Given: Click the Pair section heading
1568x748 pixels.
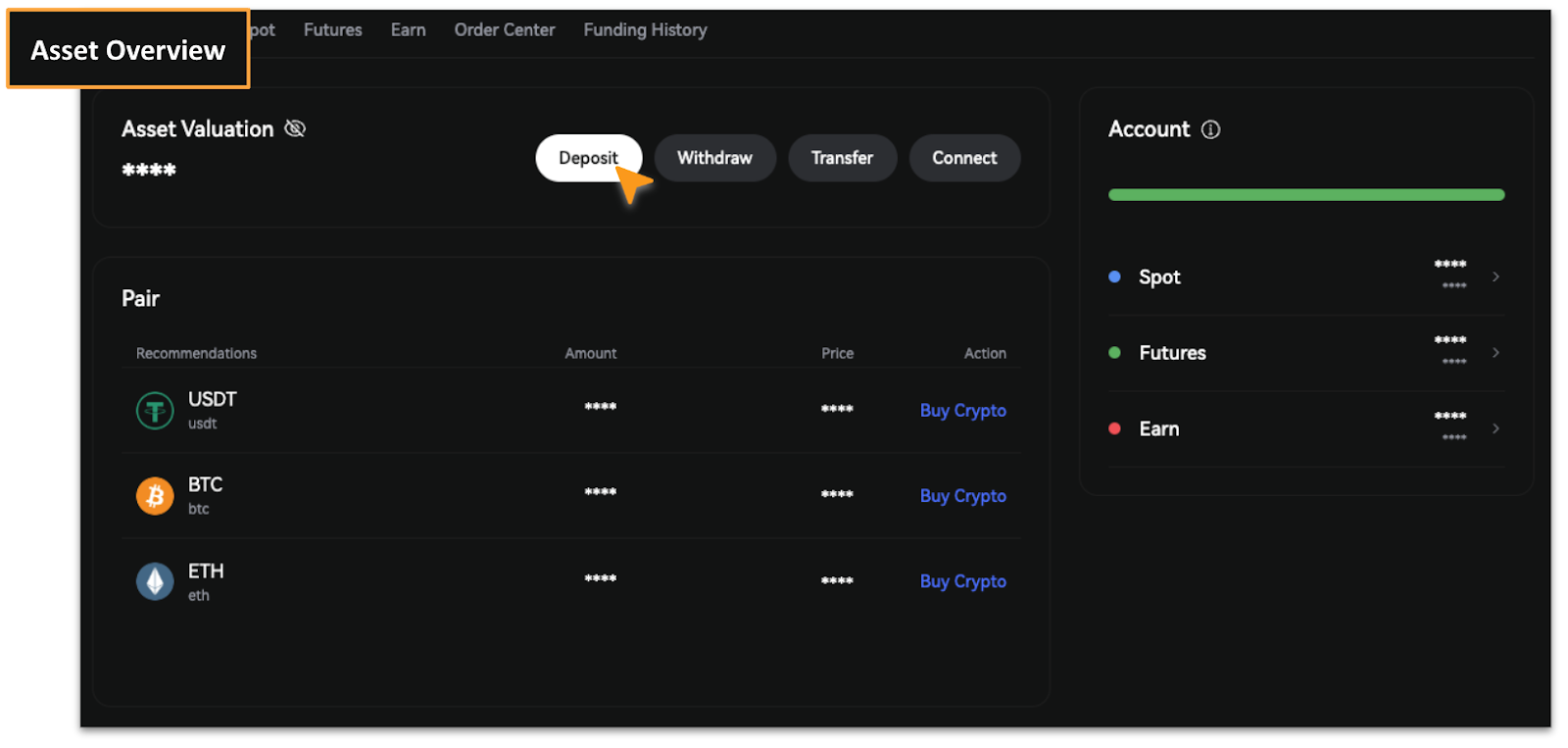Looking at the screenshot, I should tap(140, 298).
